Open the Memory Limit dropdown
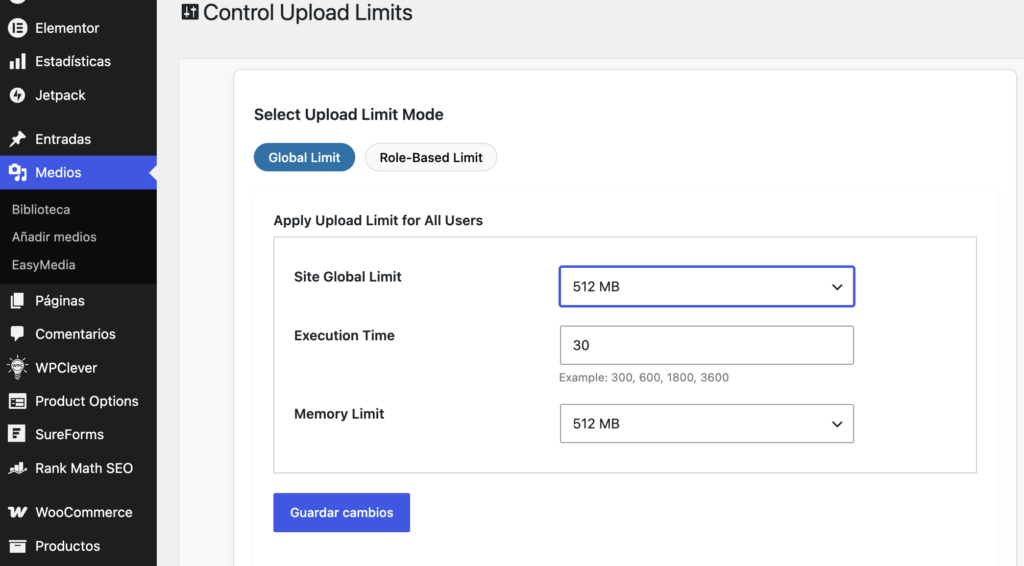The width and height of the screenshot is (1024, 566). pos(707,424)
